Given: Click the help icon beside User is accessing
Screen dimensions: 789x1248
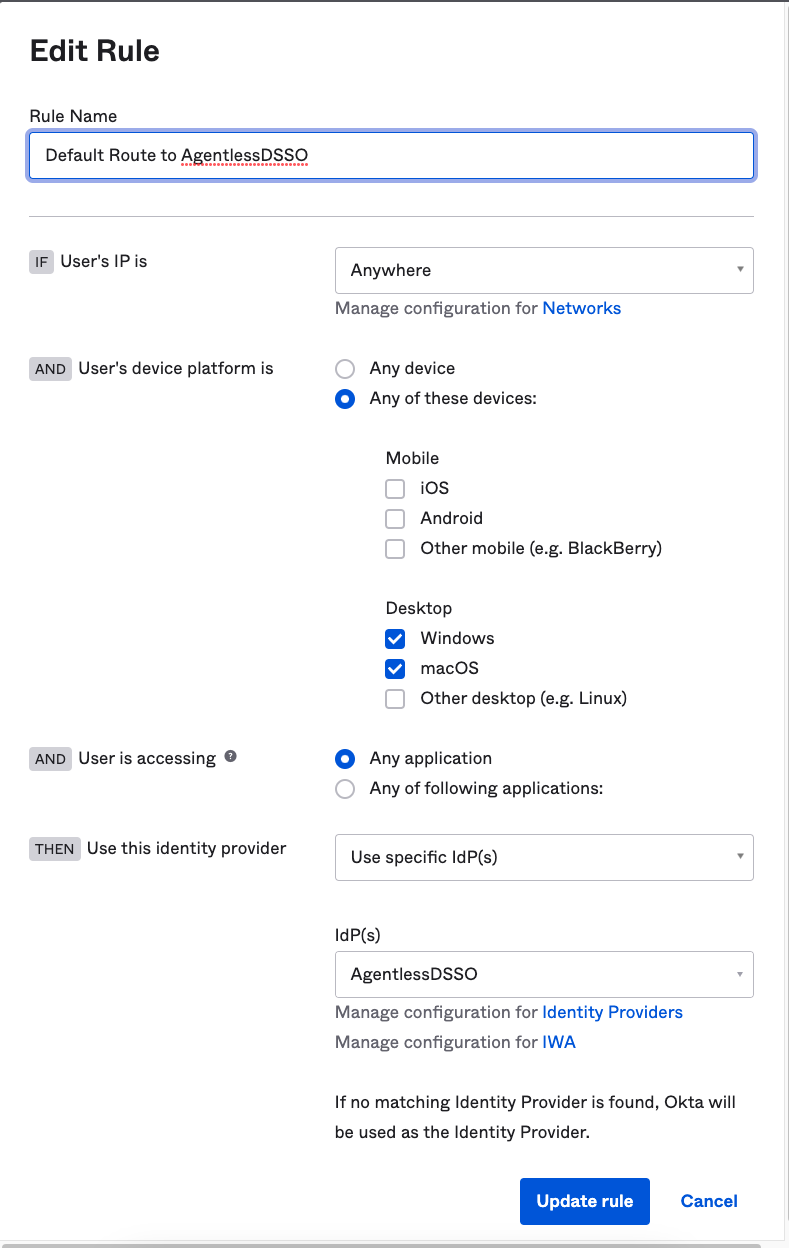Looking at the screenshot, I should [x=230, y=757].
